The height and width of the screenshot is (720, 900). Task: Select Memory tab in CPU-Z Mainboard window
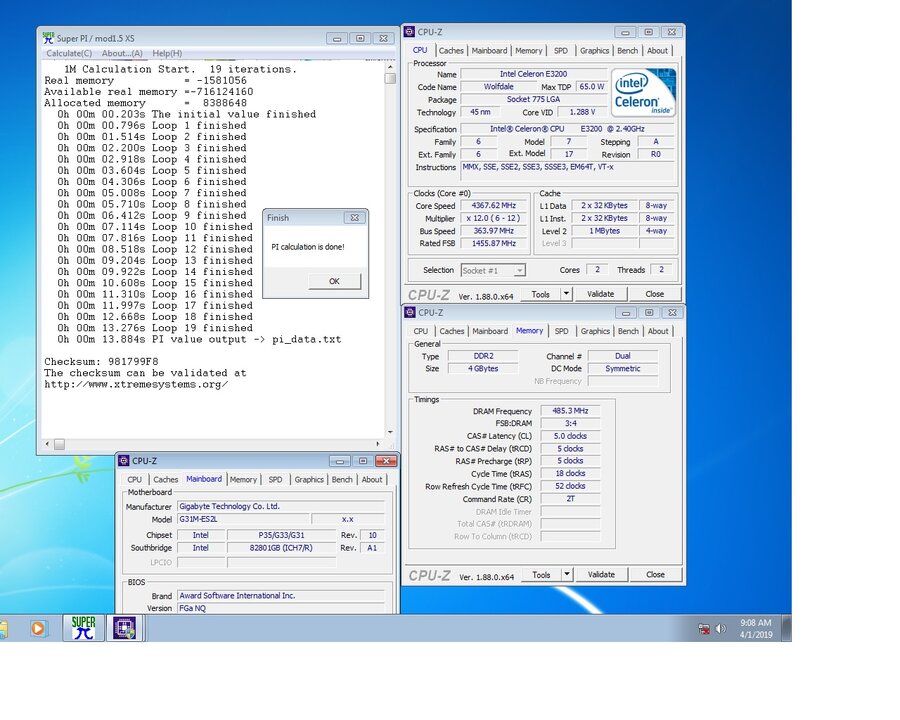tap(243, 479)
